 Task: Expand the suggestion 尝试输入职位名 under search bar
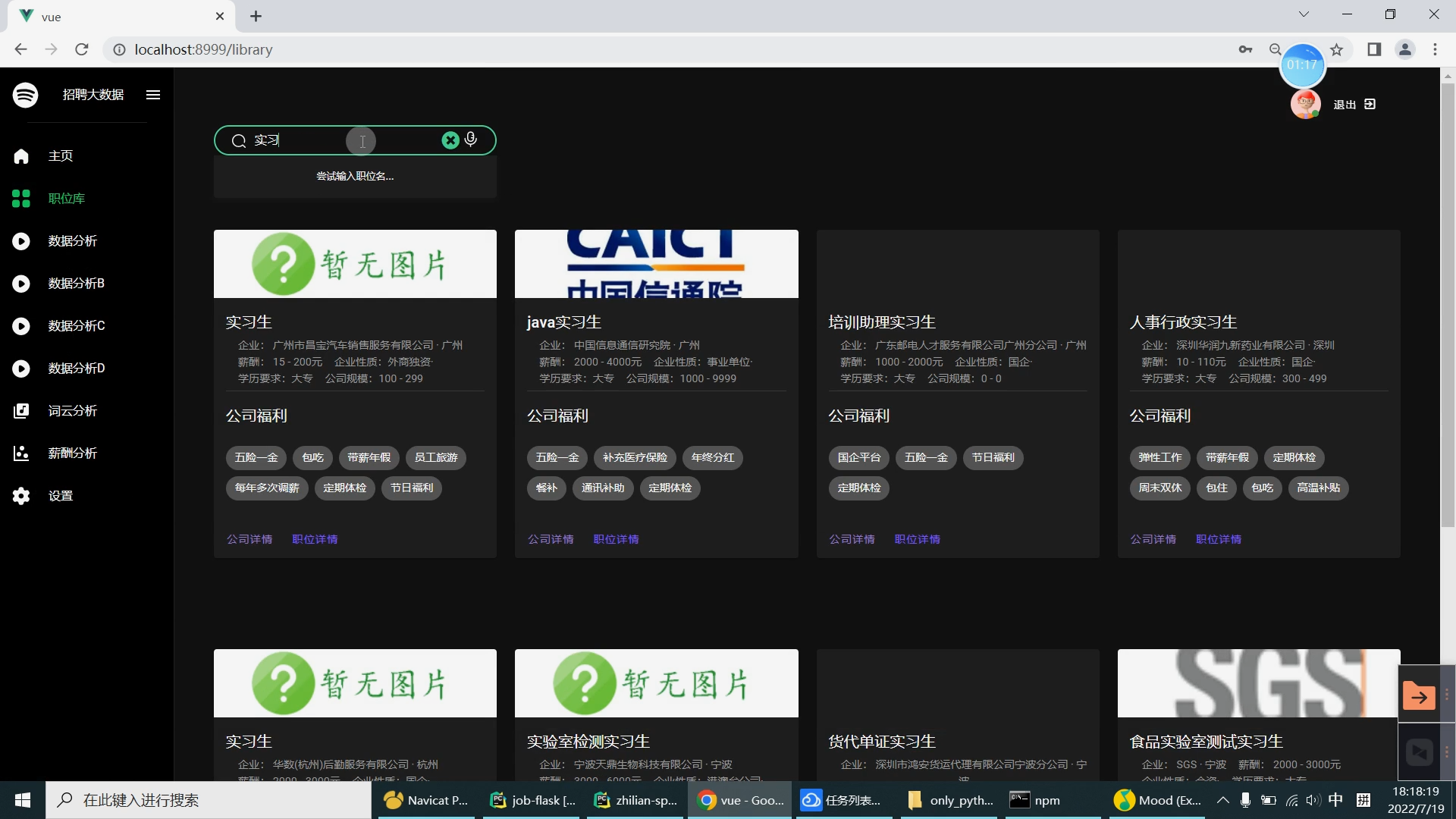pyautogui.click(x=355, y=175)
